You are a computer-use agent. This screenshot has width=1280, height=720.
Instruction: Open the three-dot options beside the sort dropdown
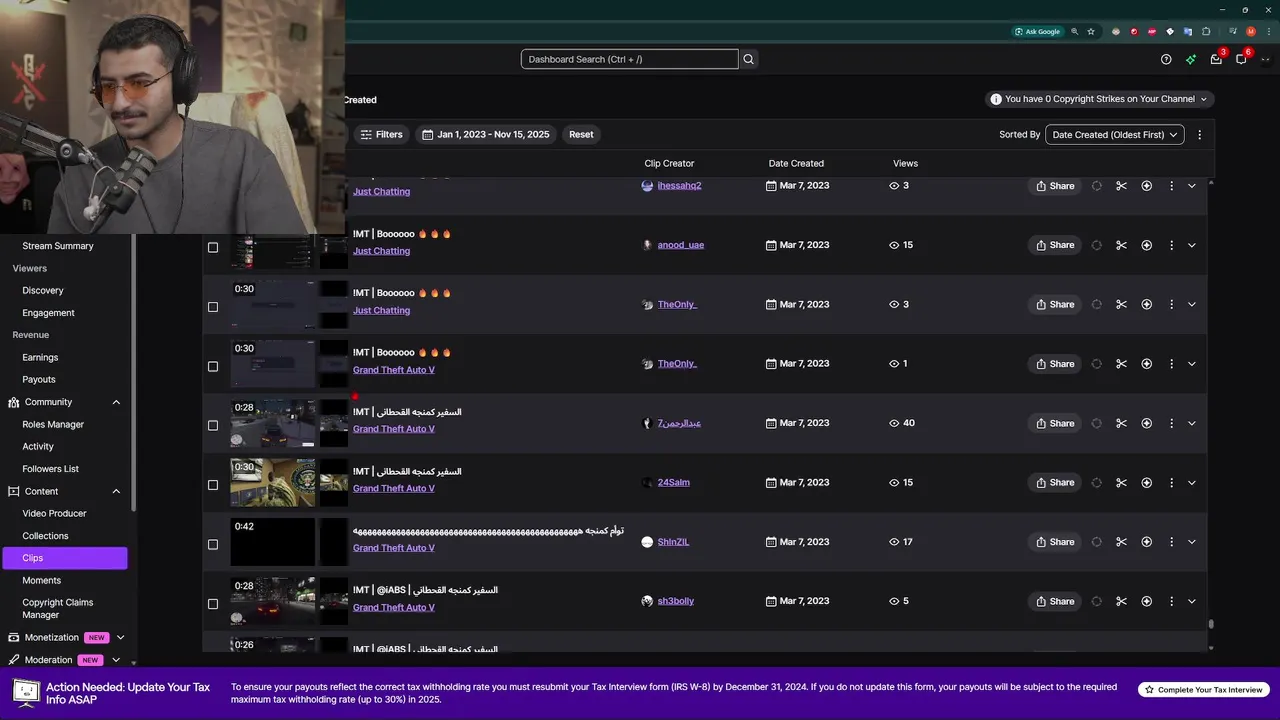[1200, 134]
